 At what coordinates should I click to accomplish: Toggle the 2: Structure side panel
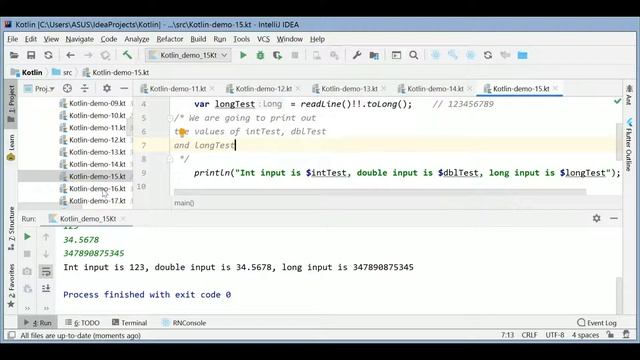tap(11, 229)
